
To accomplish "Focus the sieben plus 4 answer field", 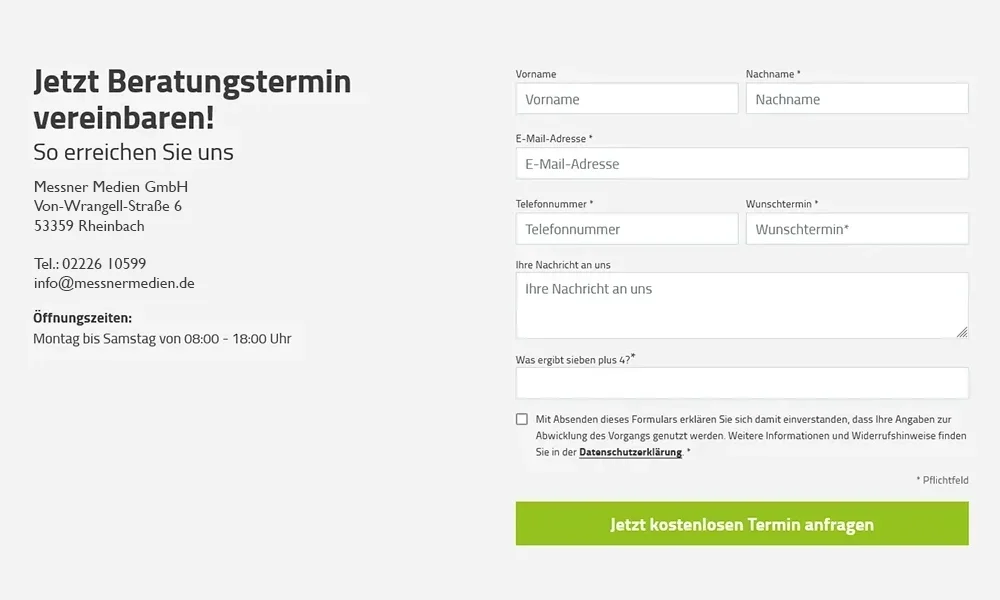I will click(742, 383).
